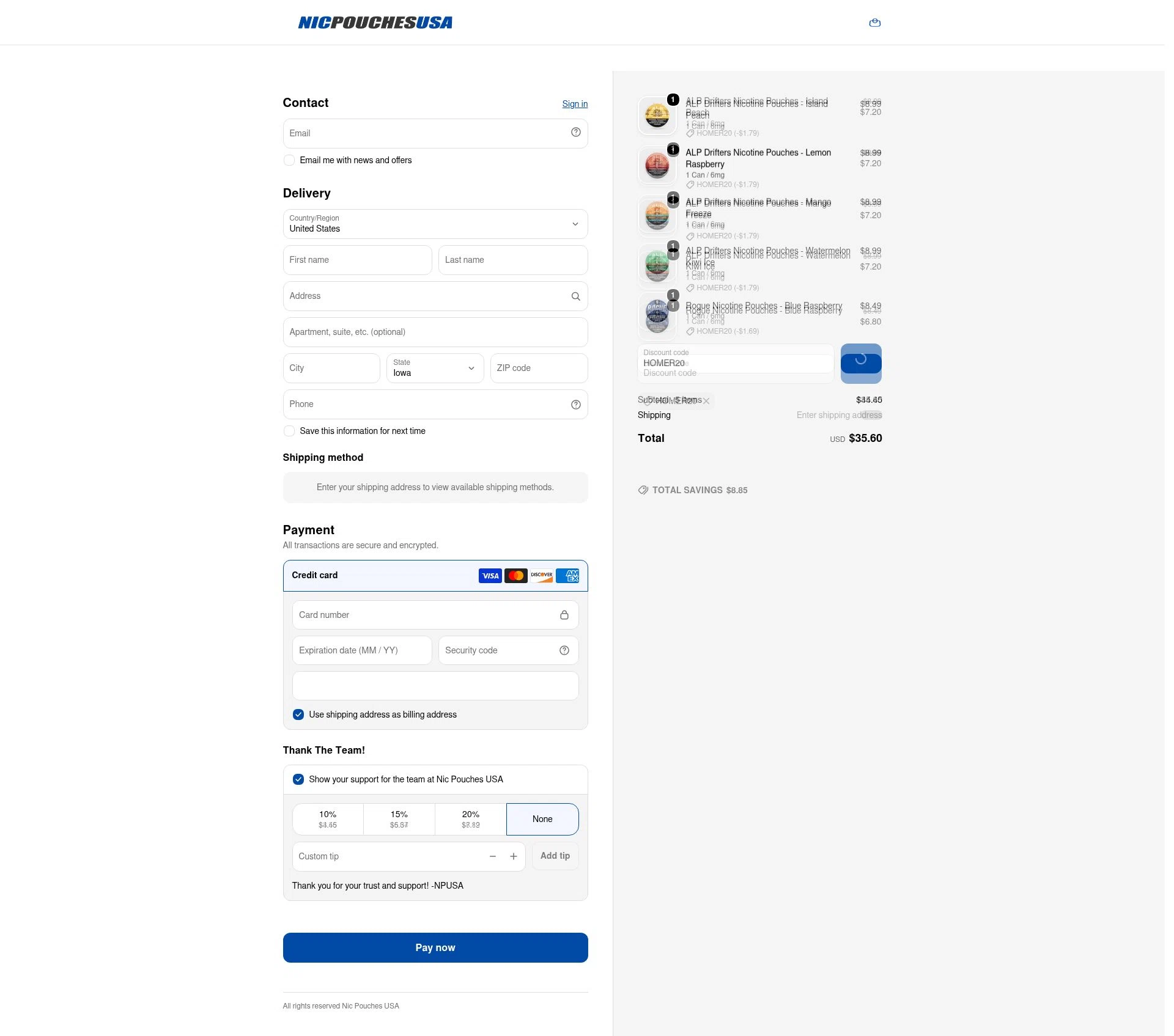Click the NicPouchesUSA logo
This screenshot has width=1174, height=1036.
coord(375,23)
